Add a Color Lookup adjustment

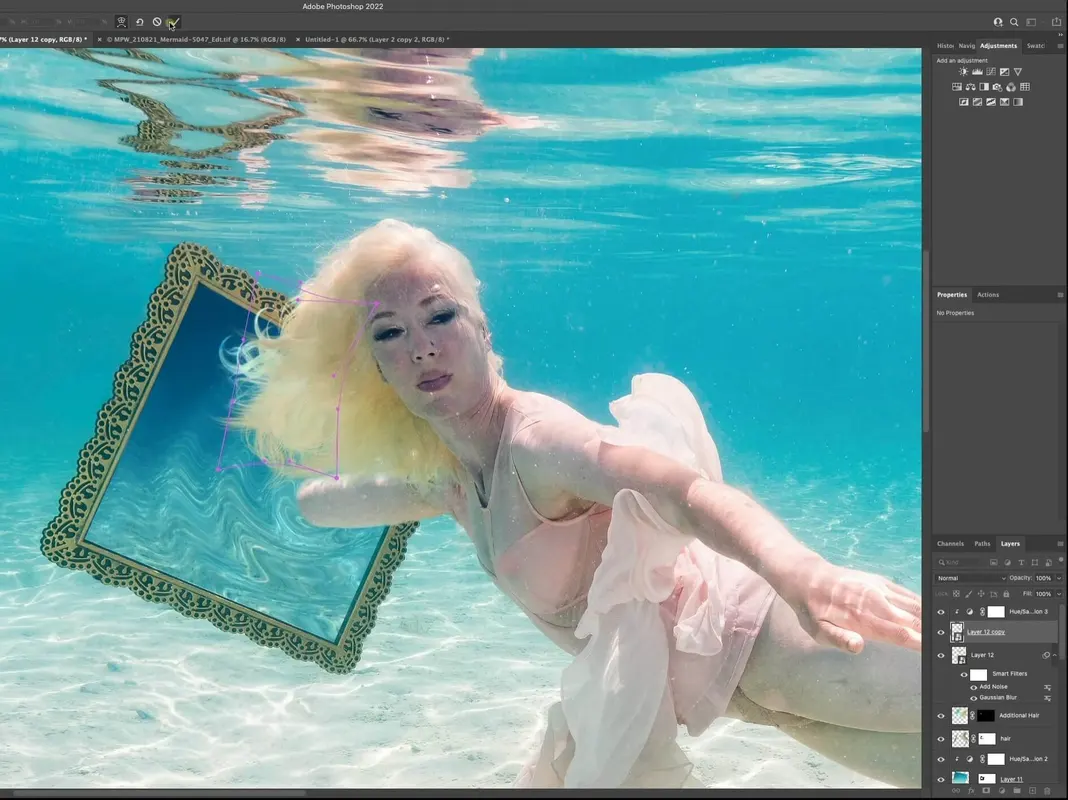[x=1025, y=87]
